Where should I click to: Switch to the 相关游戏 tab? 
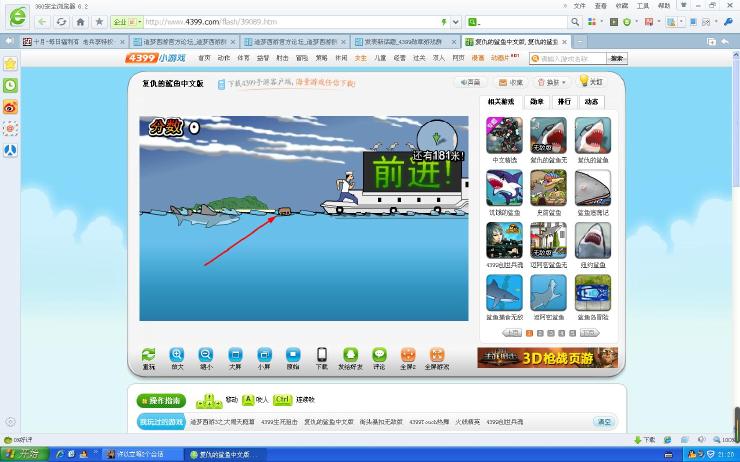pyautogui.click(x=501, y=101)
